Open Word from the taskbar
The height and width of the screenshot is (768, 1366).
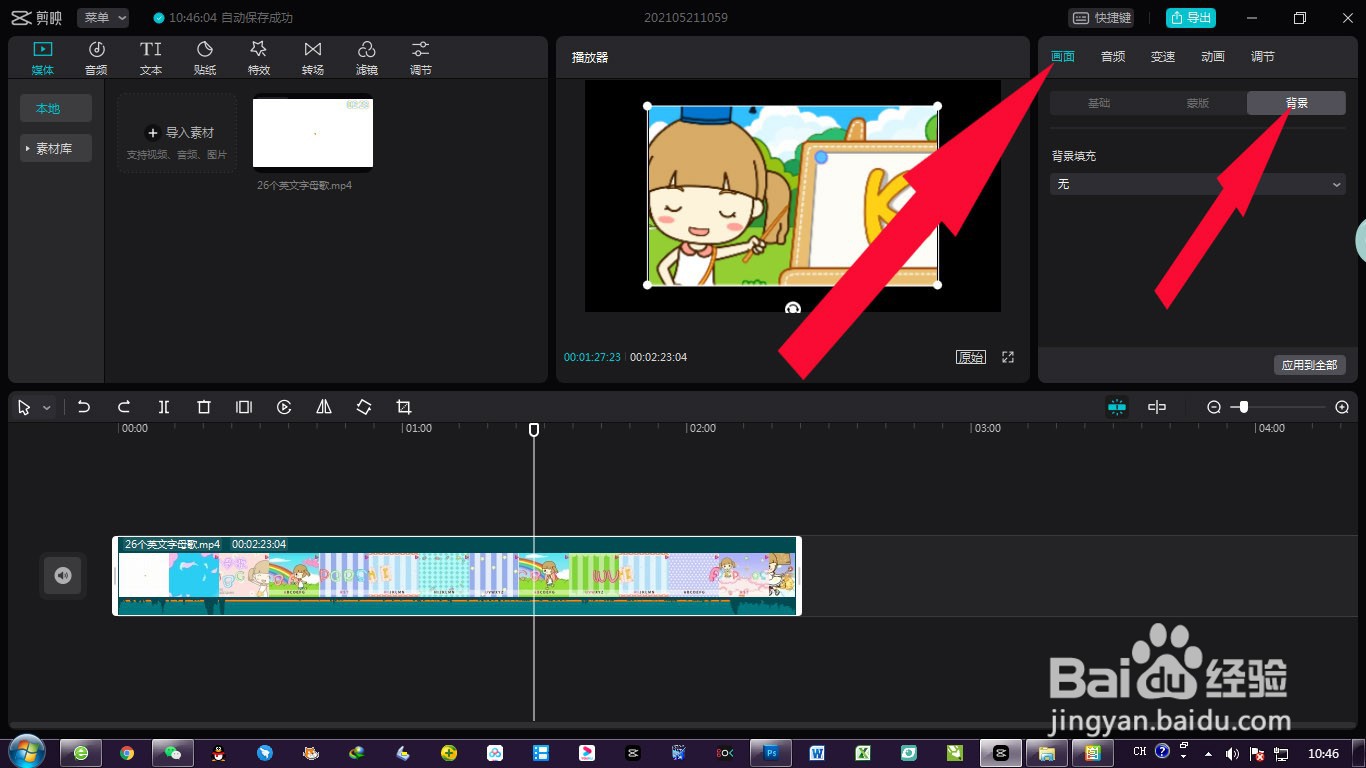click(x=817, y=753)
